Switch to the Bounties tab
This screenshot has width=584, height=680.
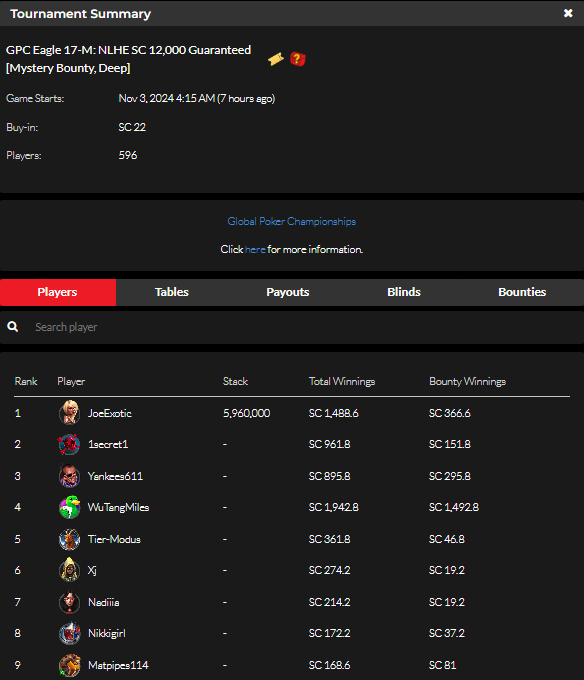click(x=522, y=292)
